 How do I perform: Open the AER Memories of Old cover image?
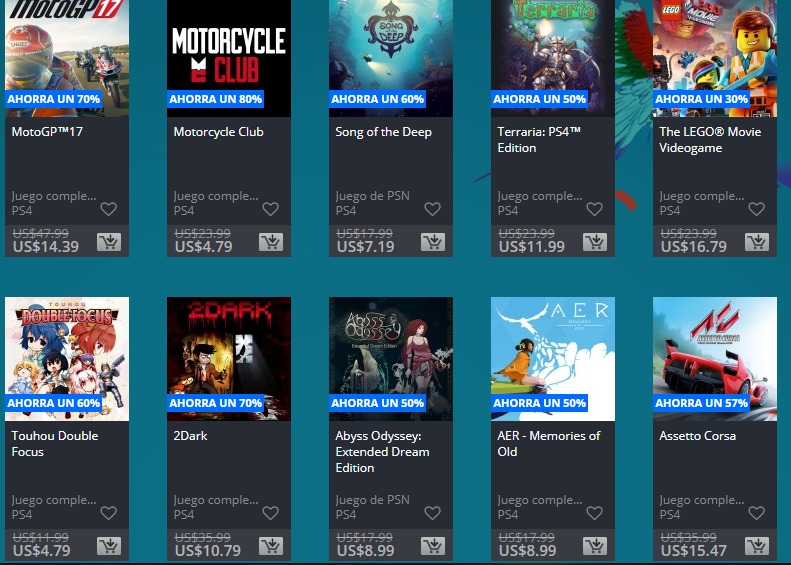[553, 359]
